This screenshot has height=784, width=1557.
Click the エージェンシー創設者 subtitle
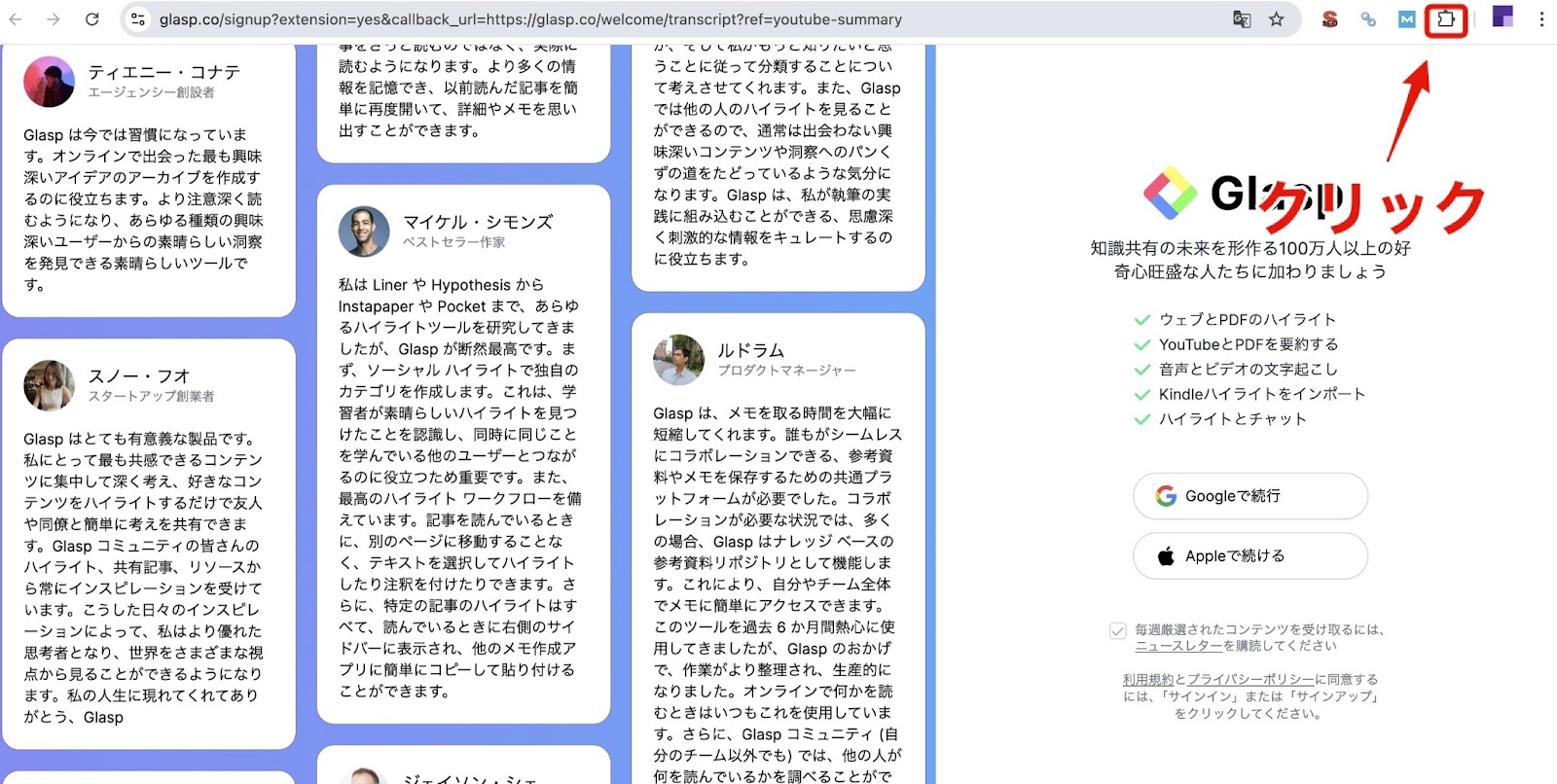coord(152,92)
